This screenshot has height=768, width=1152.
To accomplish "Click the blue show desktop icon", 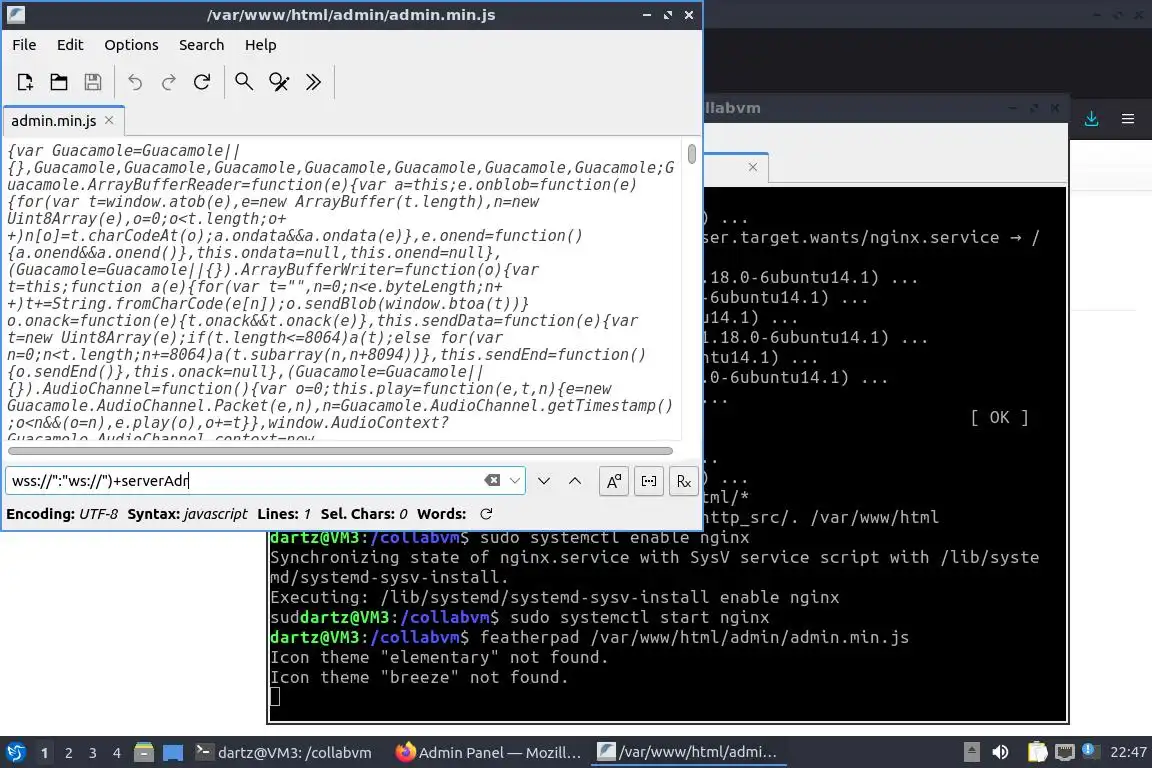I will point(173,753).
